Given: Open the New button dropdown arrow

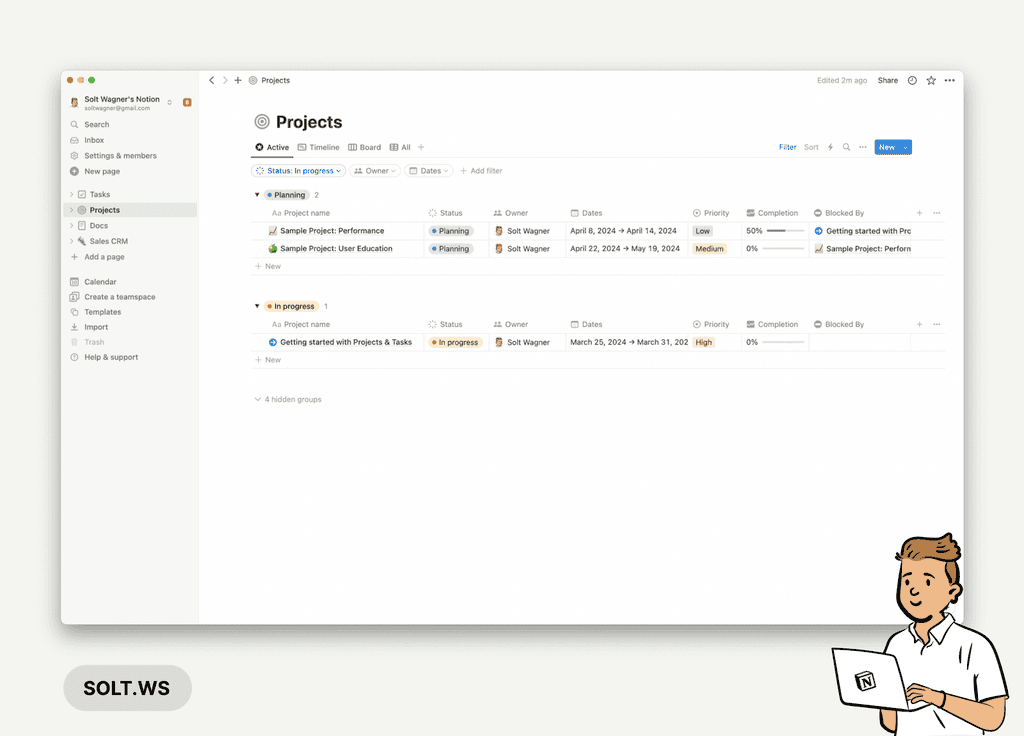Looking at the screenshot, I should click(904, 147).
